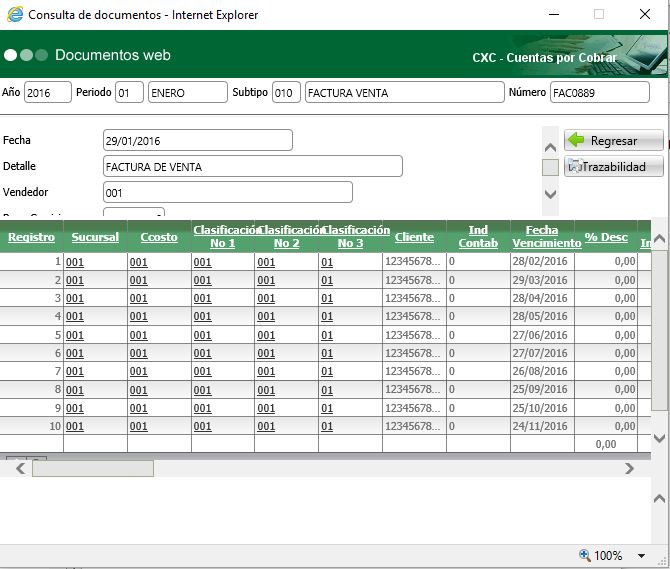The height and width of the screenshot is (569, 670).
Task: Sort by Clasificación No 2 column header
Action: tap(286, 236)
